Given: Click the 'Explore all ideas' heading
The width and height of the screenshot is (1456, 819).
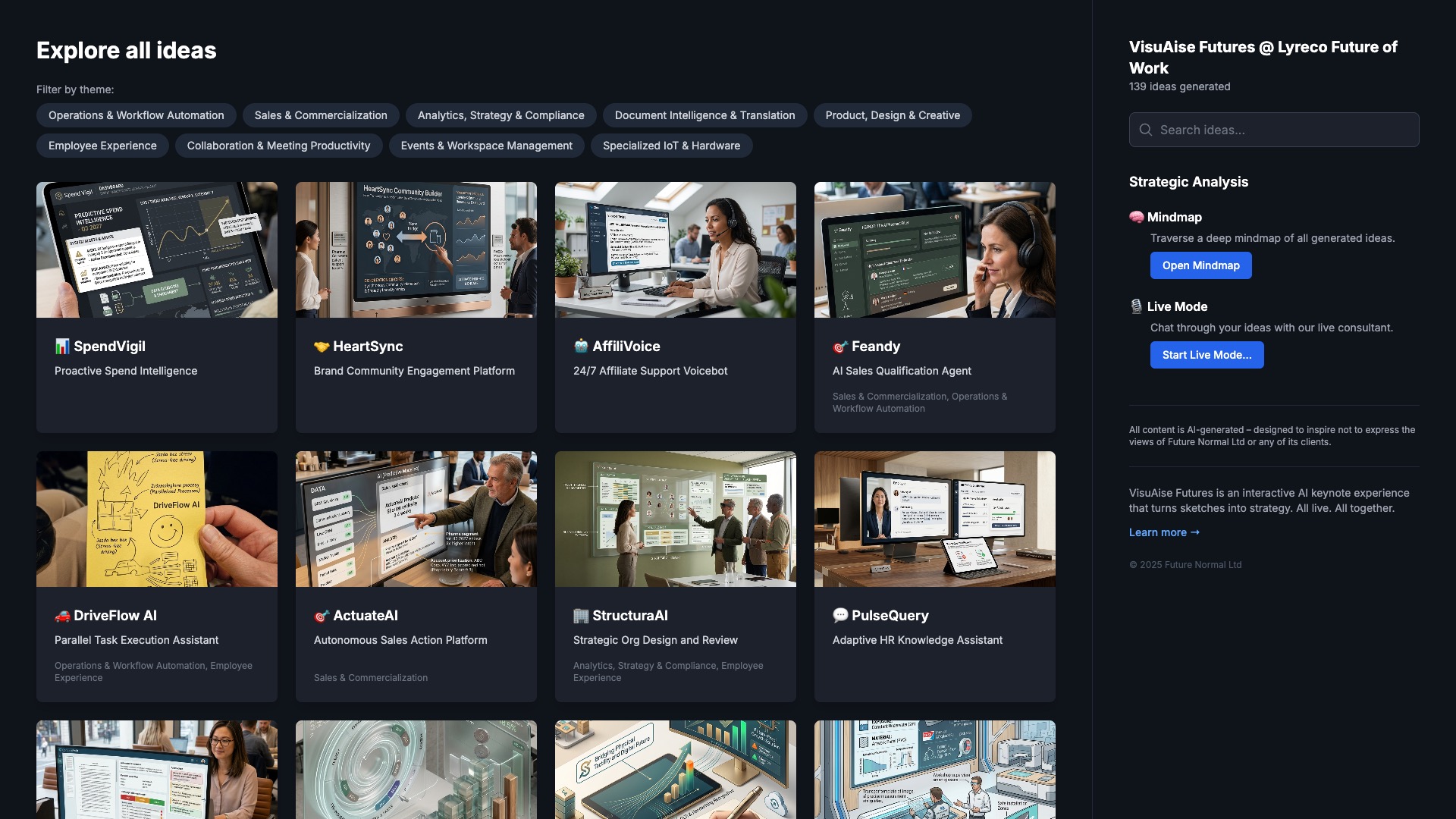Looking at the screenshot, I should [127, 50].
